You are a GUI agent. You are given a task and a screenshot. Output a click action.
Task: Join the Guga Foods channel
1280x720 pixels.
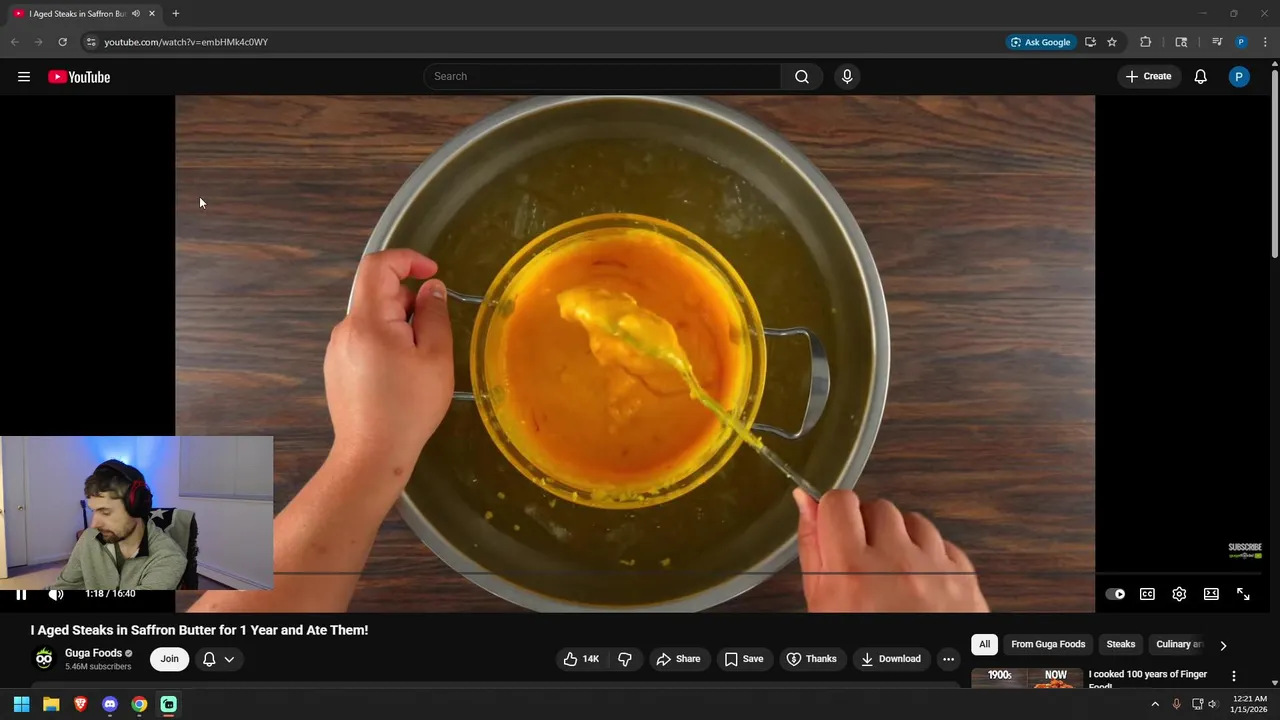(x=170, y=659)
